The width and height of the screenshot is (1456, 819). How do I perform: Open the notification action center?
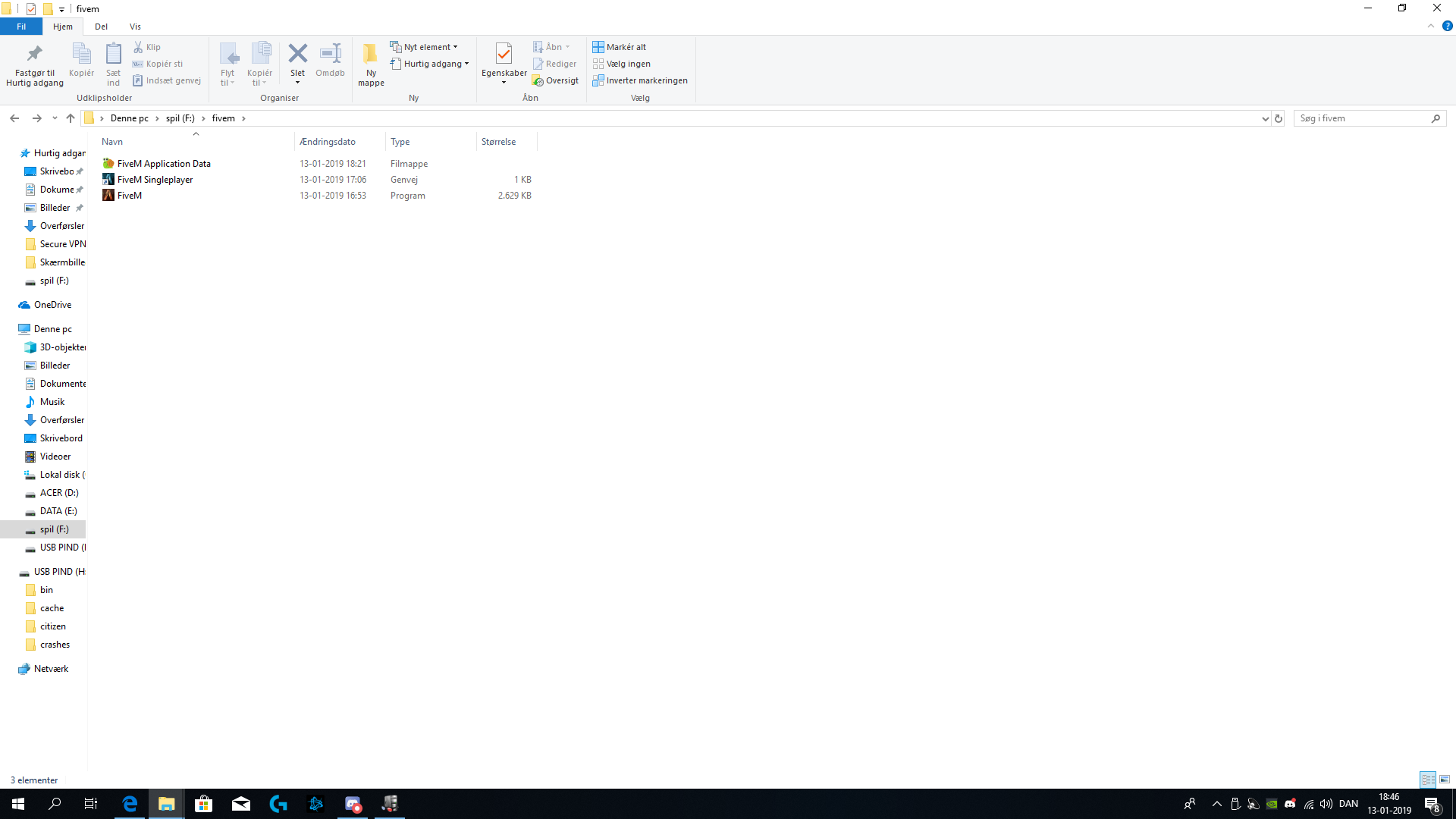(x=1432, y=804)
